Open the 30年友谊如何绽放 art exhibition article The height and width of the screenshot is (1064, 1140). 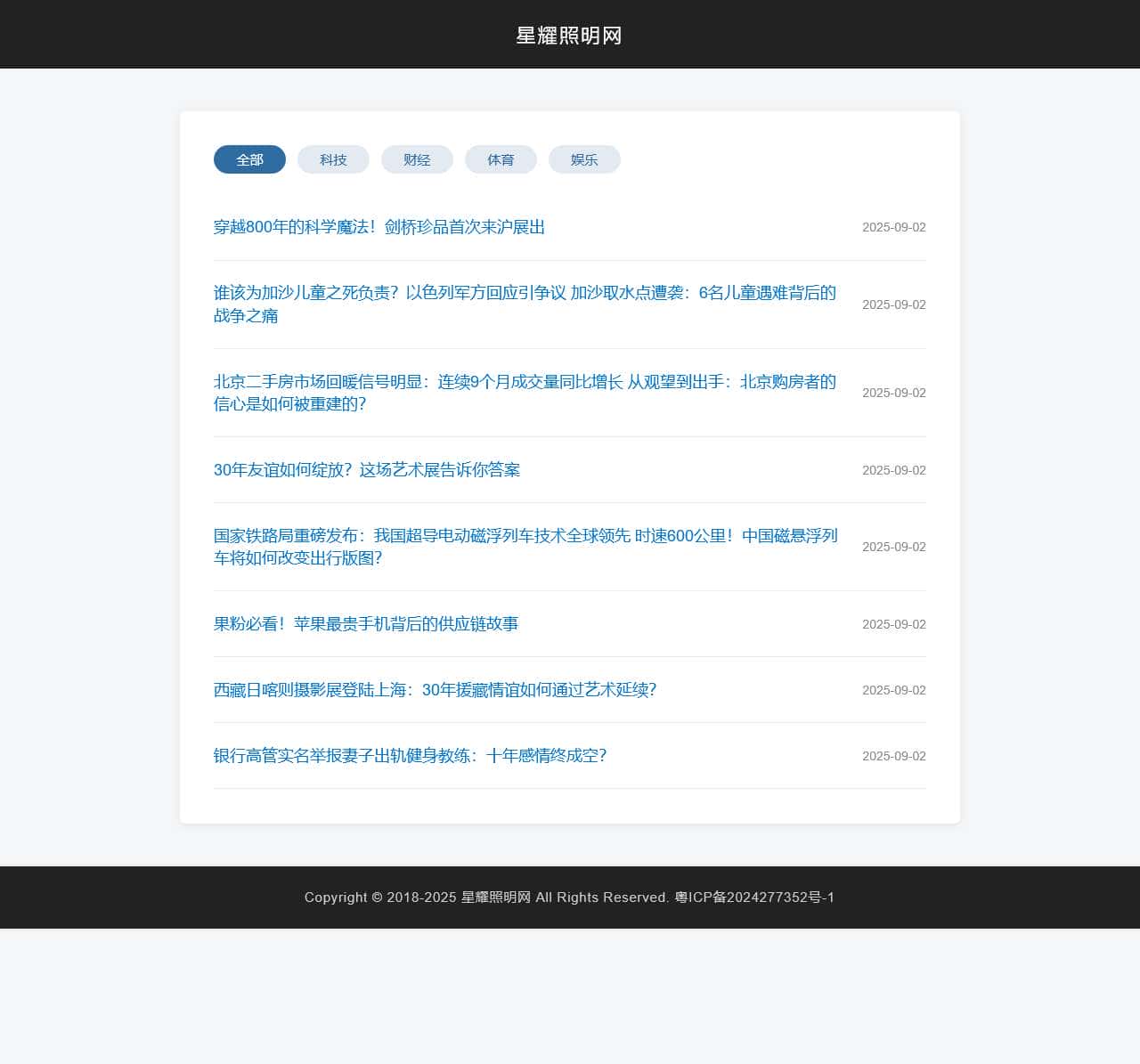[367, 469]
